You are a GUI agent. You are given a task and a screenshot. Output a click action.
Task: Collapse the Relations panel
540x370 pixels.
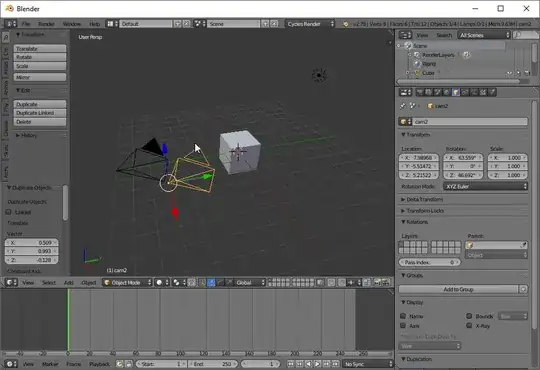coord(415,222)
